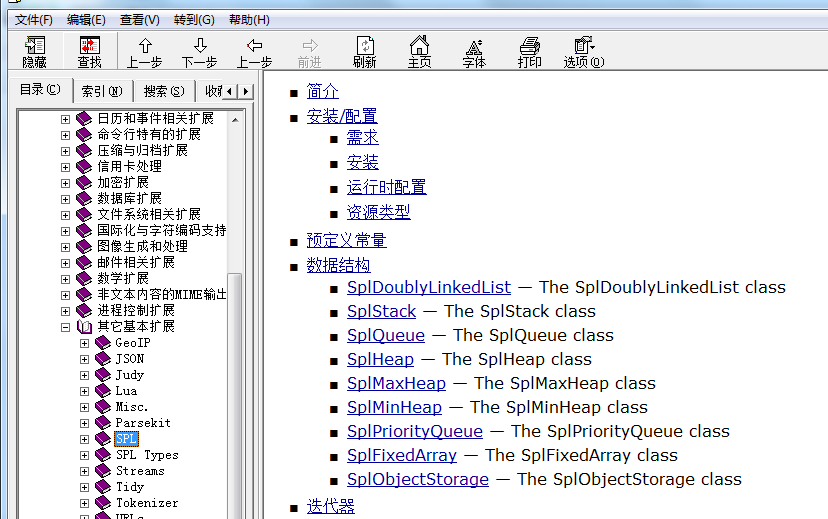Click the book icon beside the SPL entry
828x519 pixels.
(x=103, y=439)
